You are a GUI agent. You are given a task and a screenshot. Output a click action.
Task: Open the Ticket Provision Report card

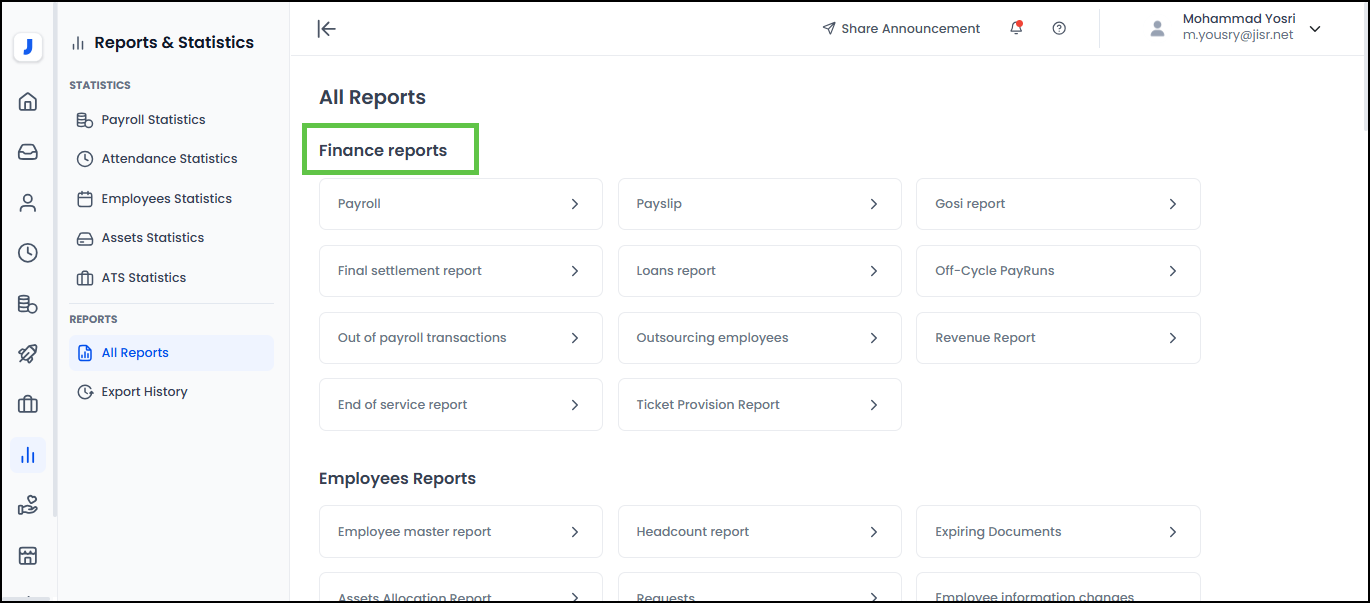(x=759, y=405)
